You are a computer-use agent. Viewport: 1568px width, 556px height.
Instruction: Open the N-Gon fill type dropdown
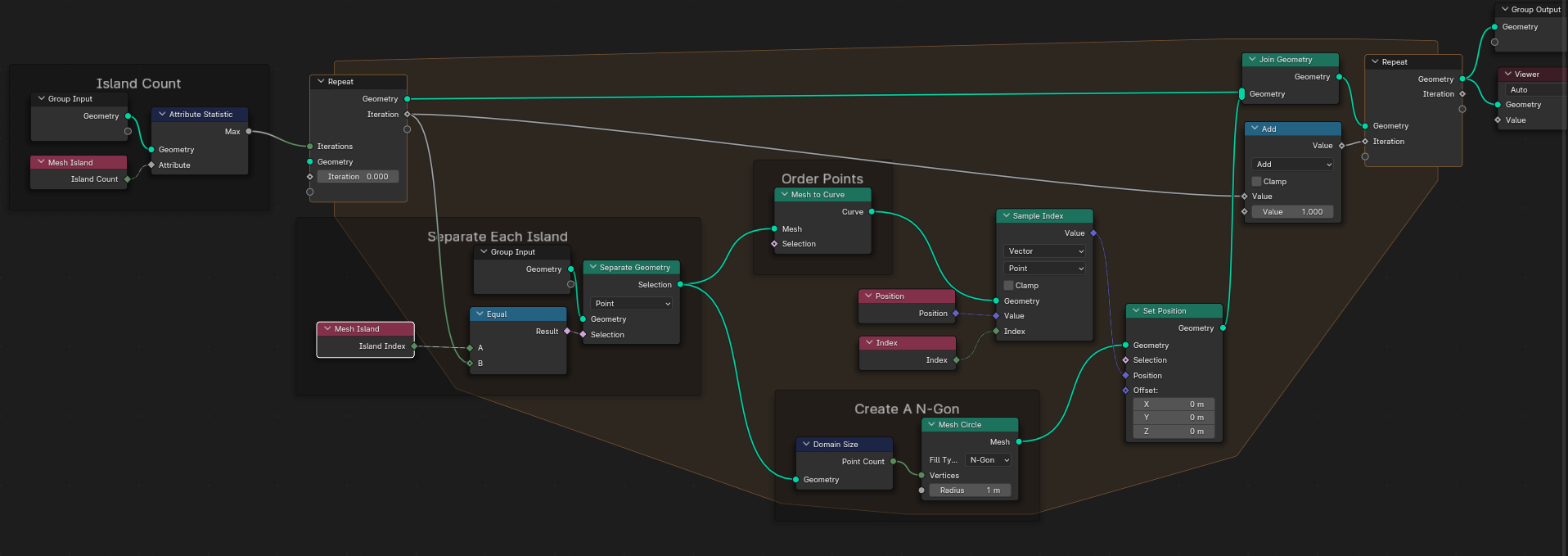989,459
